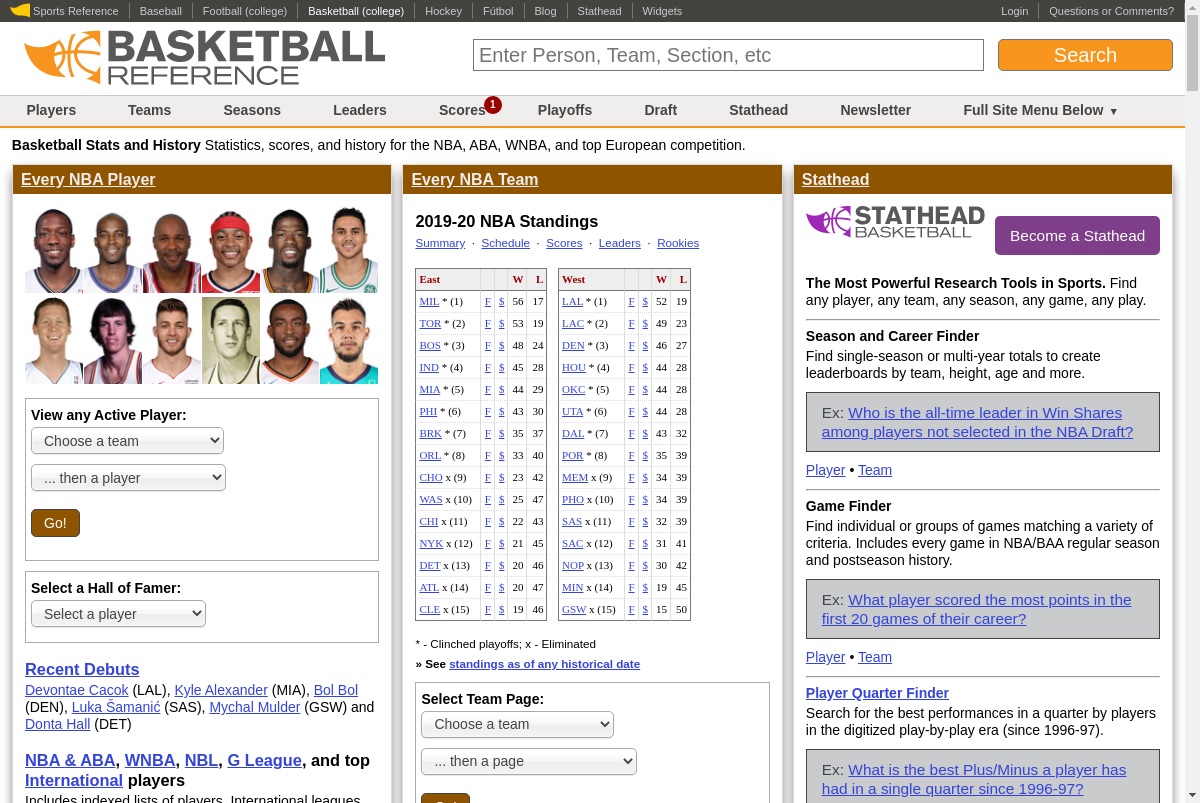The width and height of the screenshot is (1200, 803).
Task: Open the Leaders menu
Action: [x=360, y=110]
